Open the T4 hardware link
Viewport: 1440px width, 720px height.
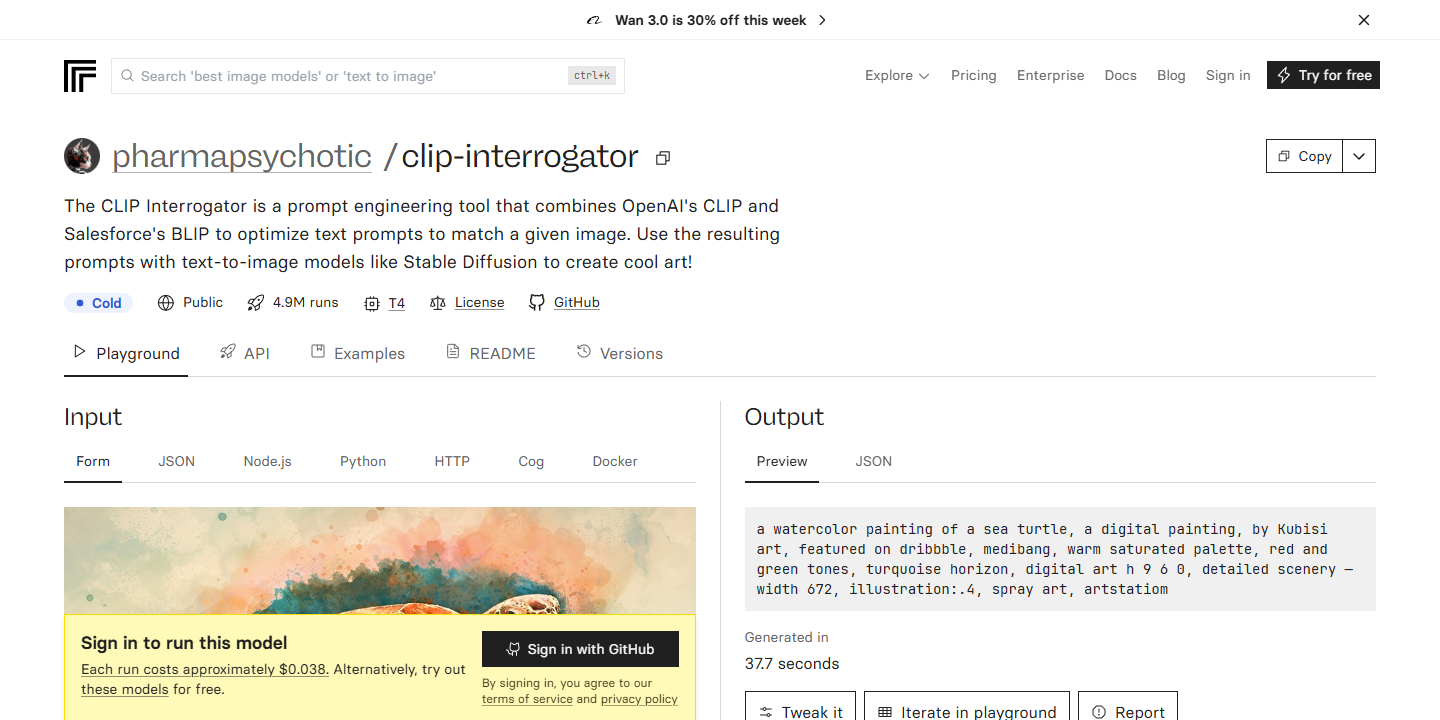point(397,303)
